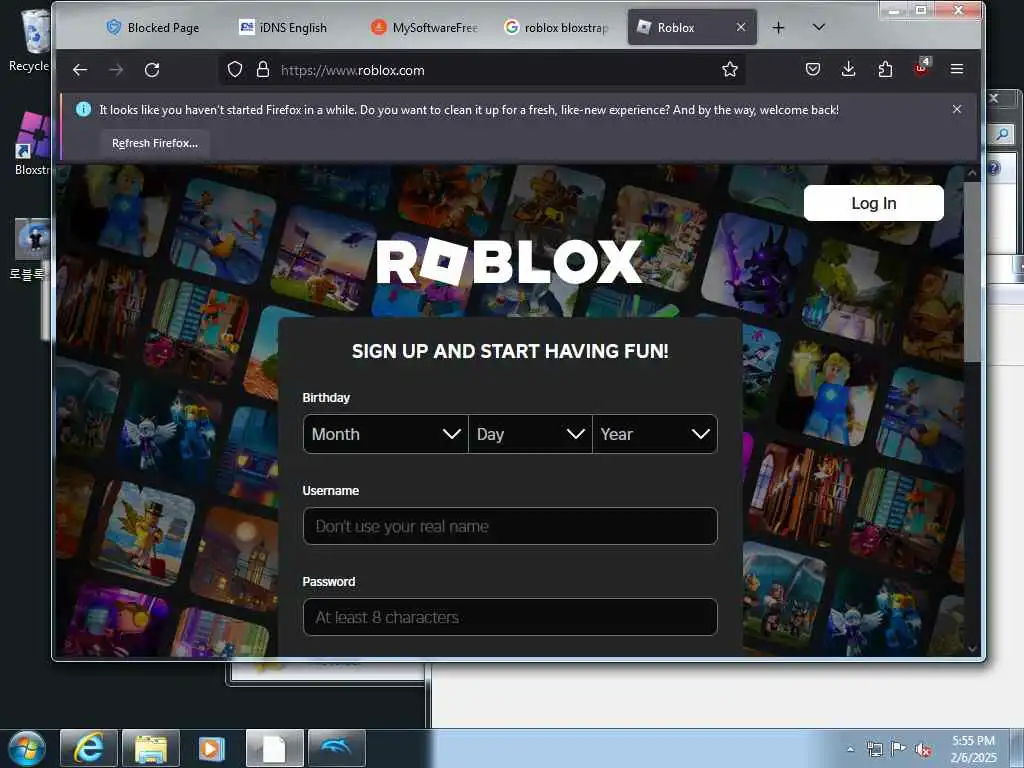
Task: Click the padlock site security icon
Action: [263, 69]
